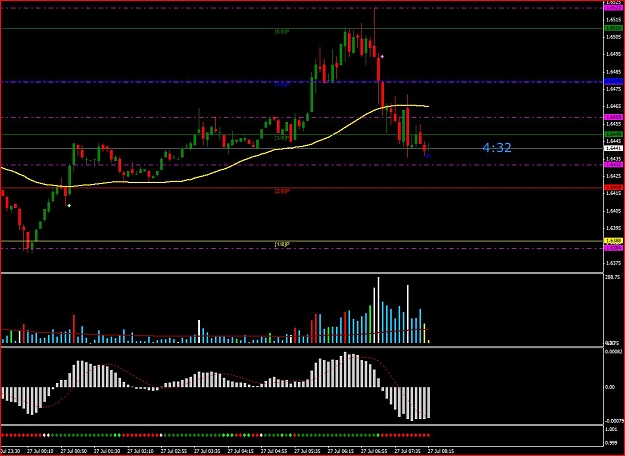
Task: Click the 4:32 candle countdown timer
Action: (x=497, y=148)
